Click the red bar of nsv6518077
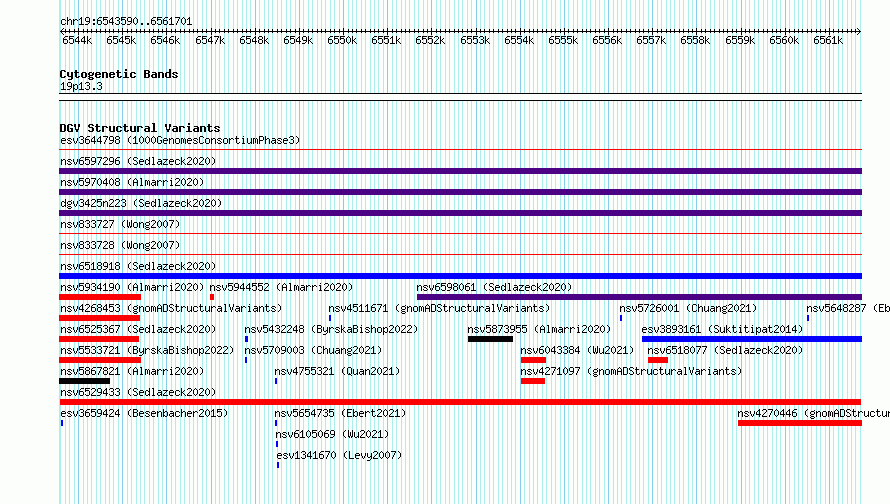 point(658,360)
